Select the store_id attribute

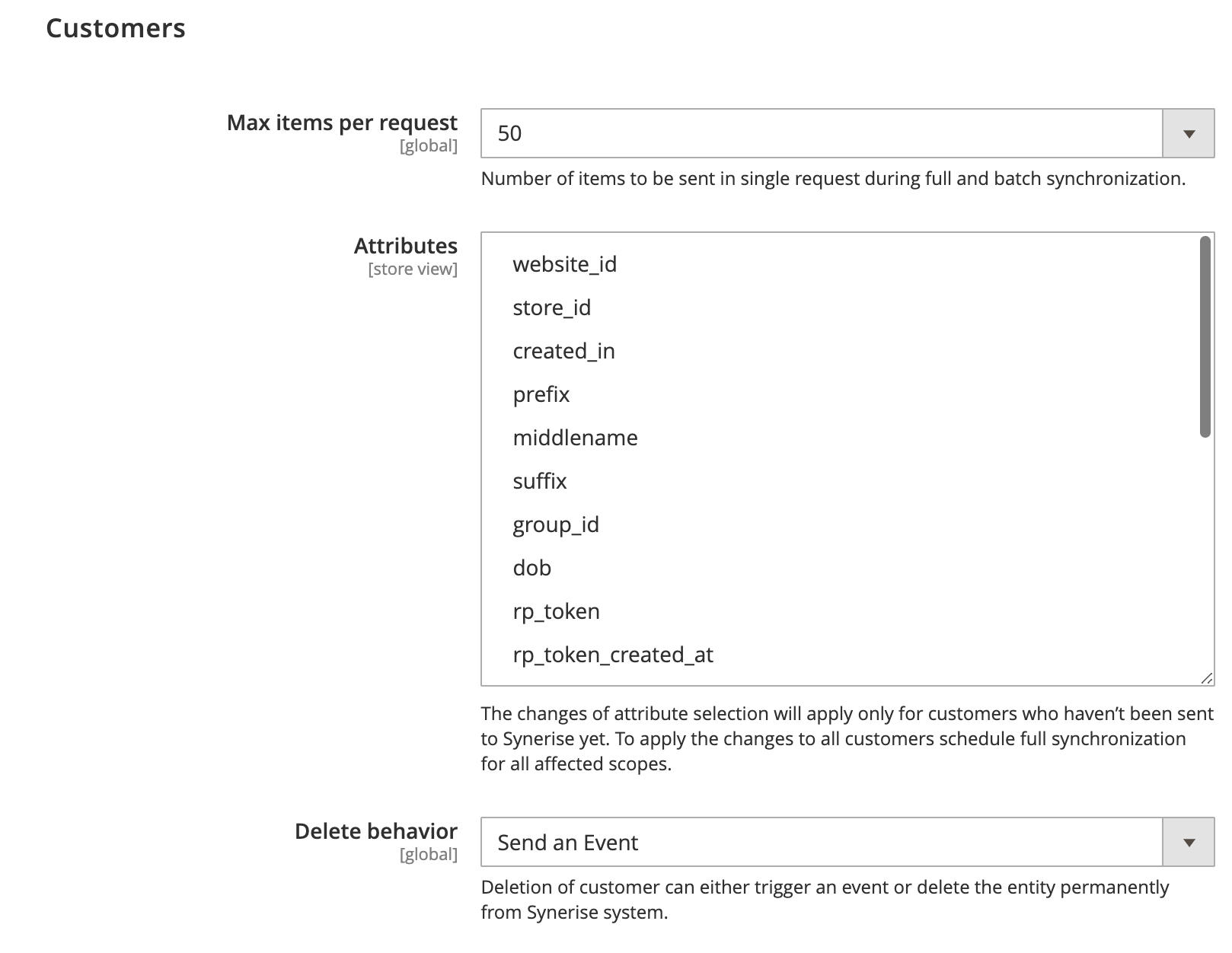tap(551, 308)
